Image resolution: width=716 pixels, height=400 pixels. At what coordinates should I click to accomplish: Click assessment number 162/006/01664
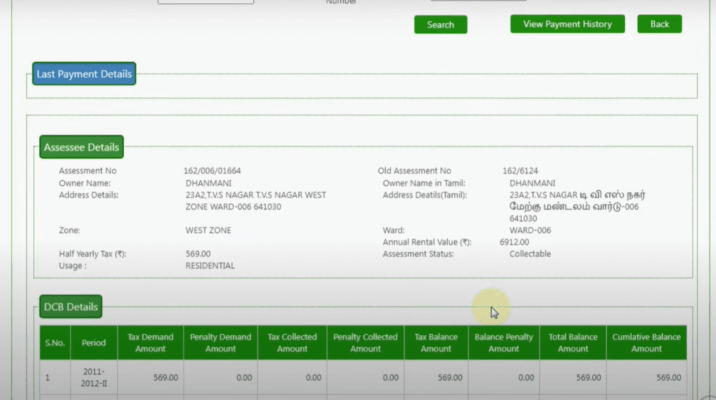(x=212, y=171)
